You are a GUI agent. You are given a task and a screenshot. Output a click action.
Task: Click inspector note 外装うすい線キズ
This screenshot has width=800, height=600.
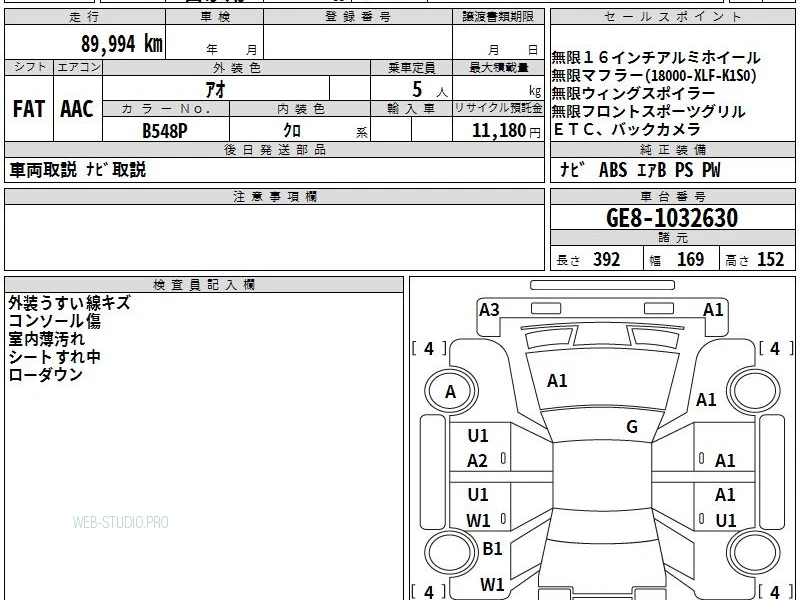[69, 303]
